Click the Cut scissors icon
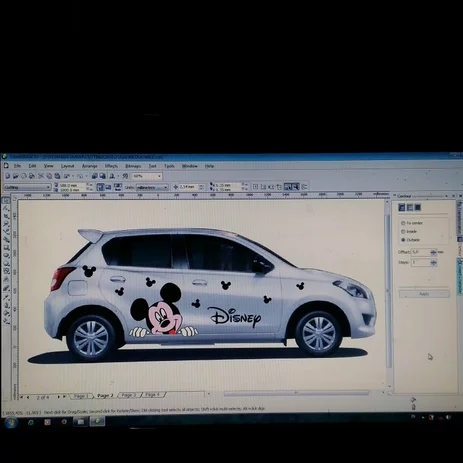This screenshot has height=463, width=463. pos(41,176)
